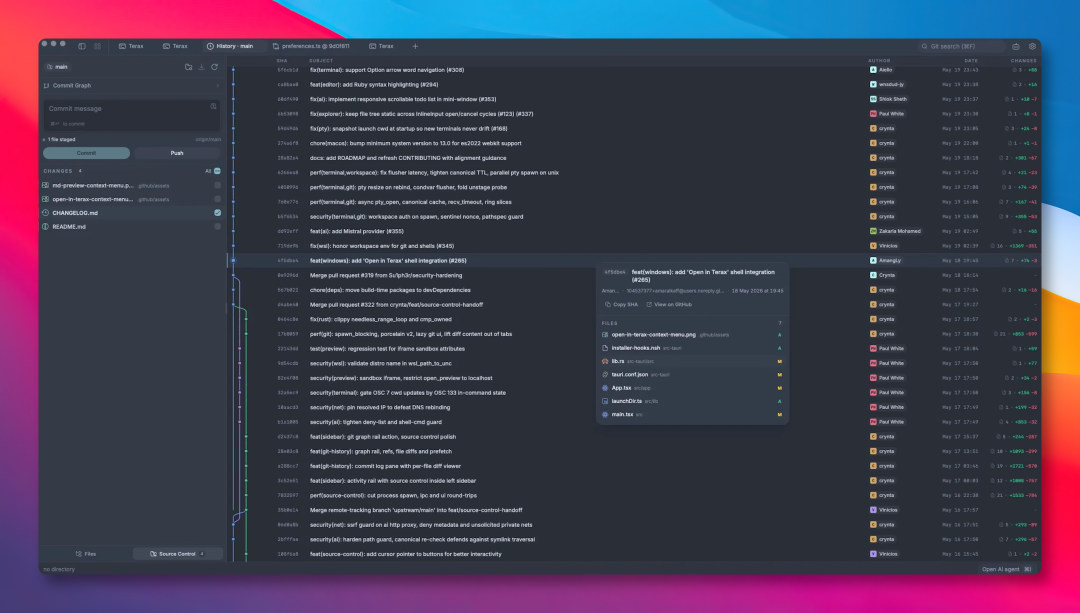The width and height of the screenshot is (1080, 613).
Task: Add a new tab with the plus icon
Action: [415, 46]
